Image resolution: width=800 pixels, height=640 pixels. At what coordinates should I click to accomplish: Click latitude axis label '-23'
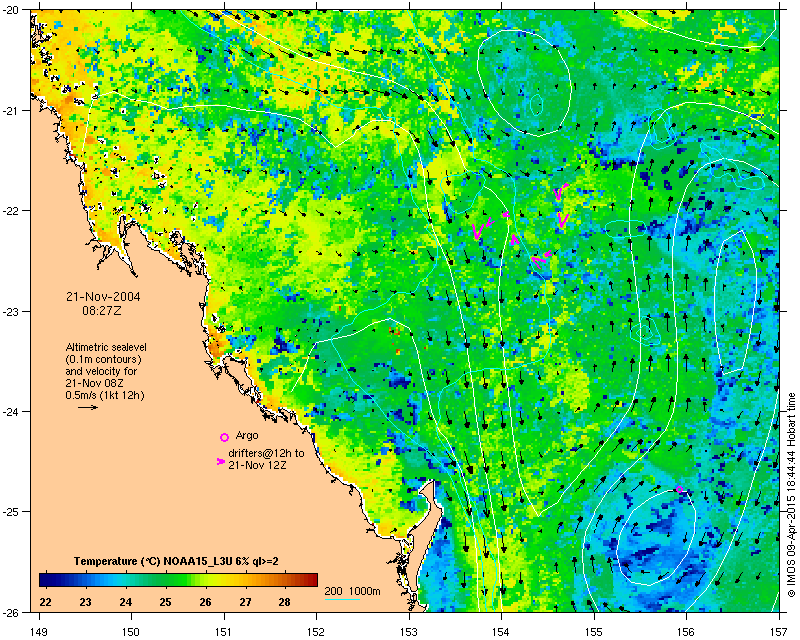pos(12,311)
